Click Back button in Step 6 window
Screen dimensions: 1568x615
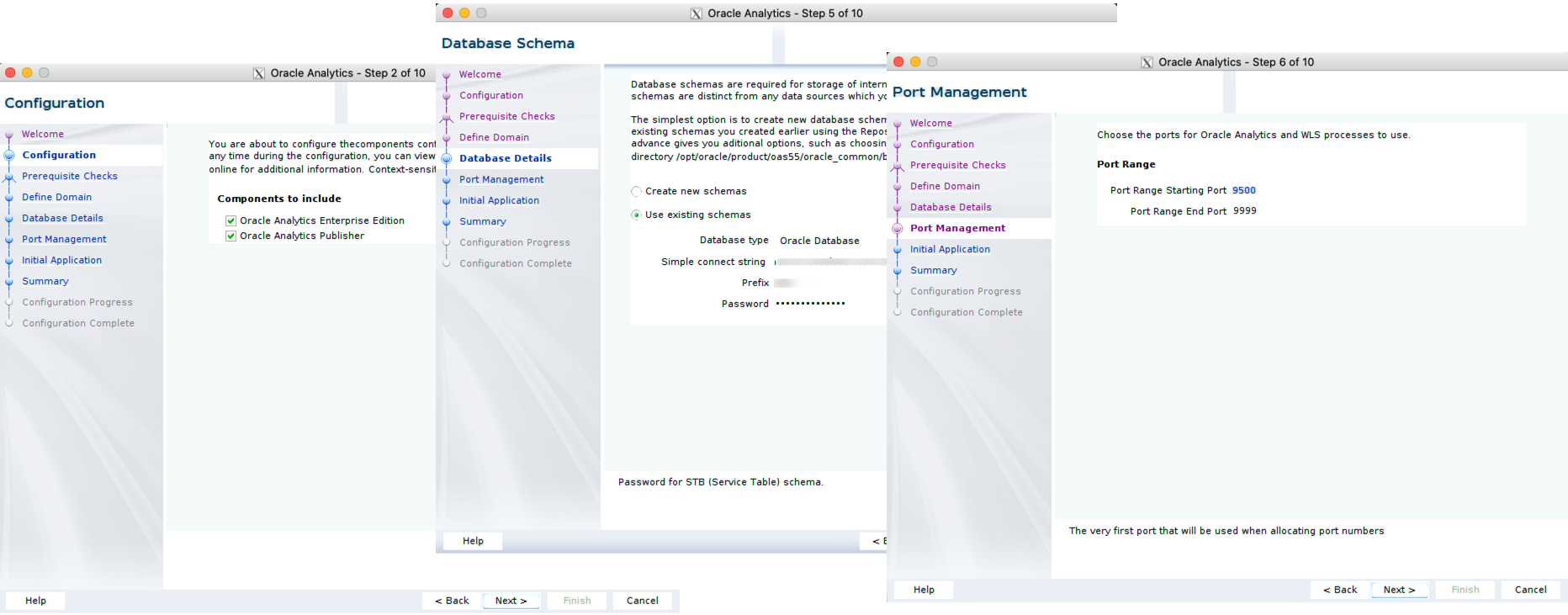click(x=1340, y=590)
